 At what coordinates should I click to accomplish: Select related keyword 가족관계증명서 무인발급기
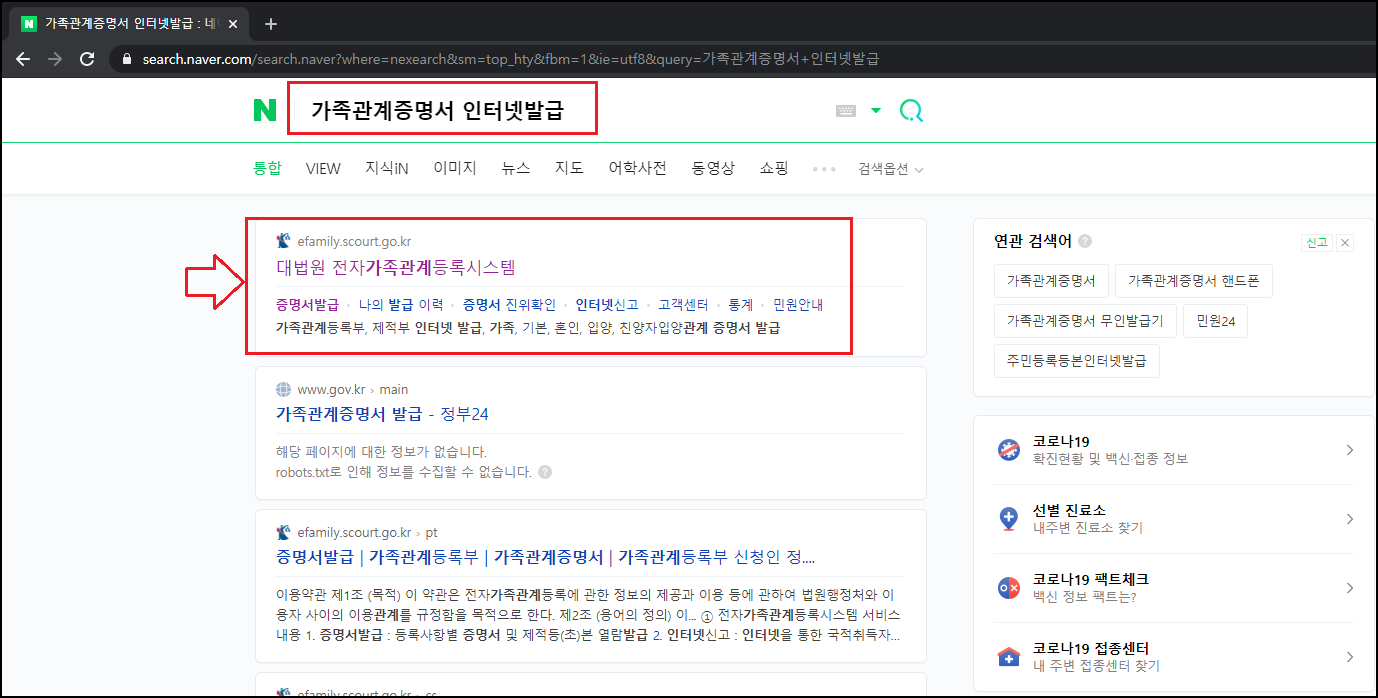pos(1085,321)
